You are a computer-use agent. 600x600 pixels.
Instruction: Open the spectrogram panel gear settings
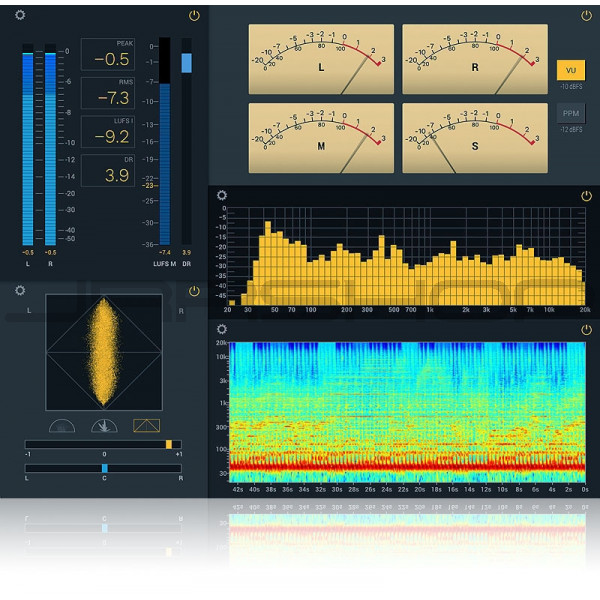coord(222,328)
